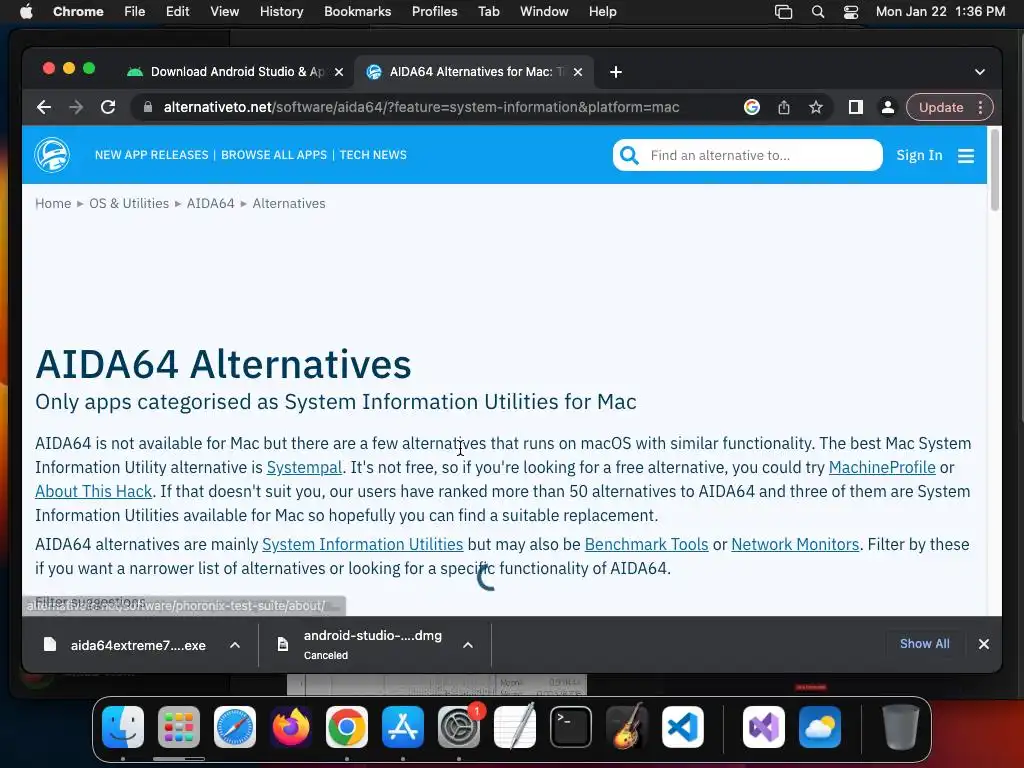This screenshot has width=1024, height=768.
Task: Click the AlternativeTo site logo
Action: pos(52,155)
